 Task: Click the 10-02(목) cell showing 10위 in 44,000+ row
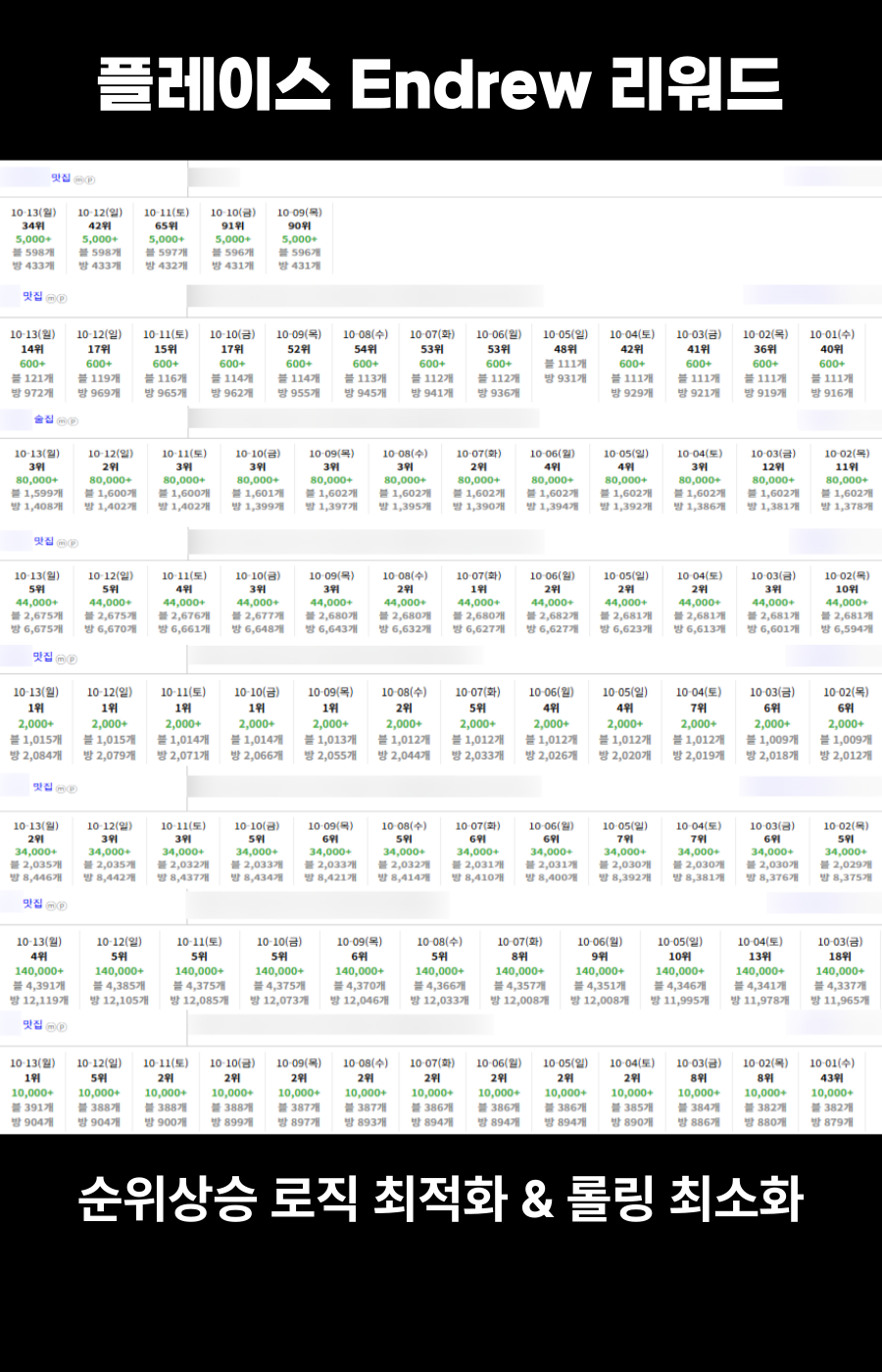click(847, 602)
